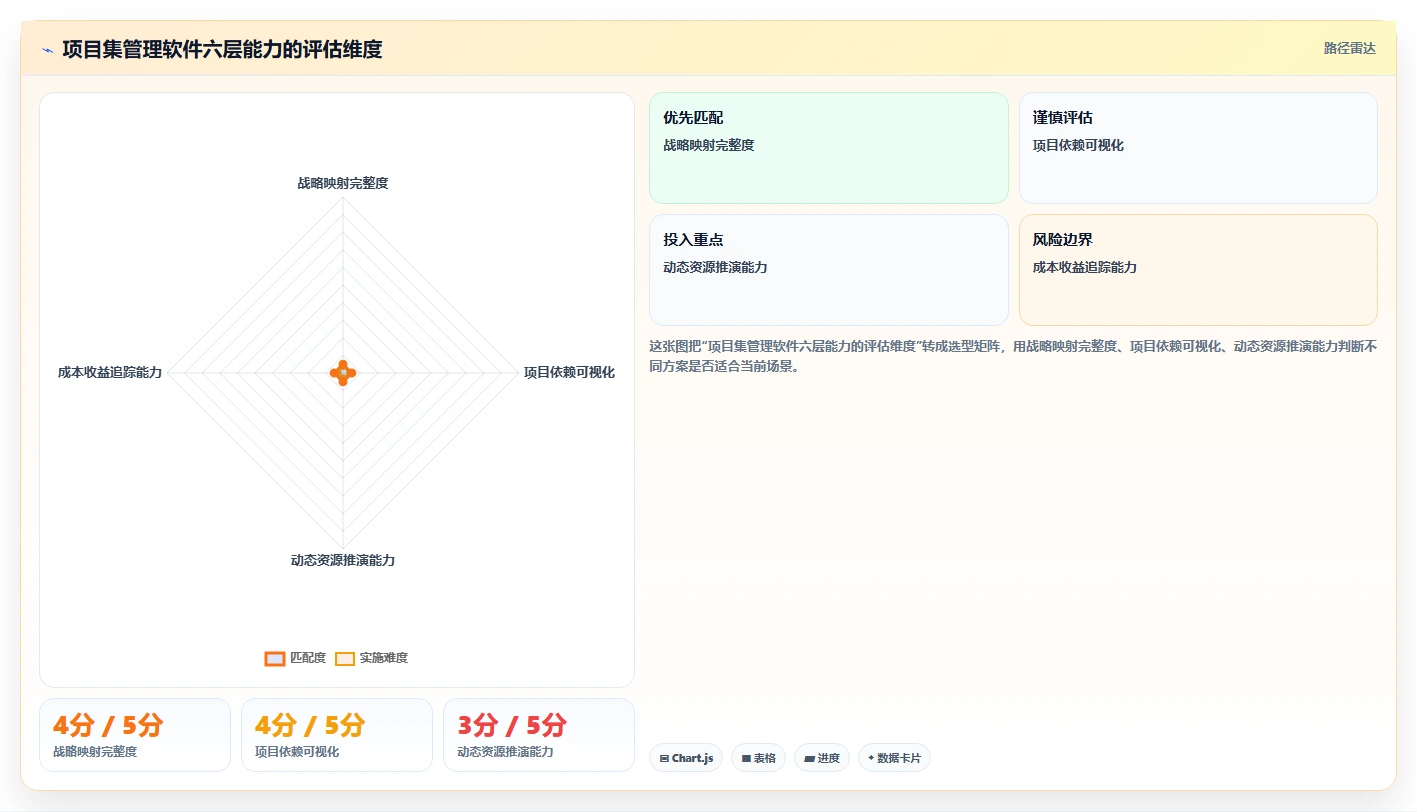Toggle the 实施难度 legend swatch

pos(345,658)
